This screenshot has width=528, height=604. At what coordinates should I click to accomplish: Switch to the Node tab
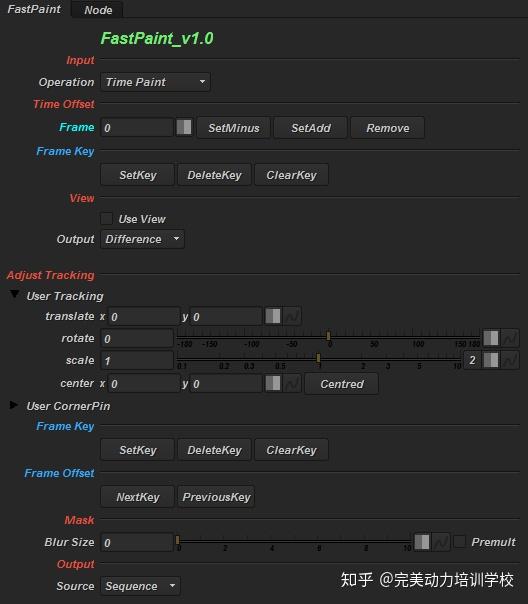(98, 10)
